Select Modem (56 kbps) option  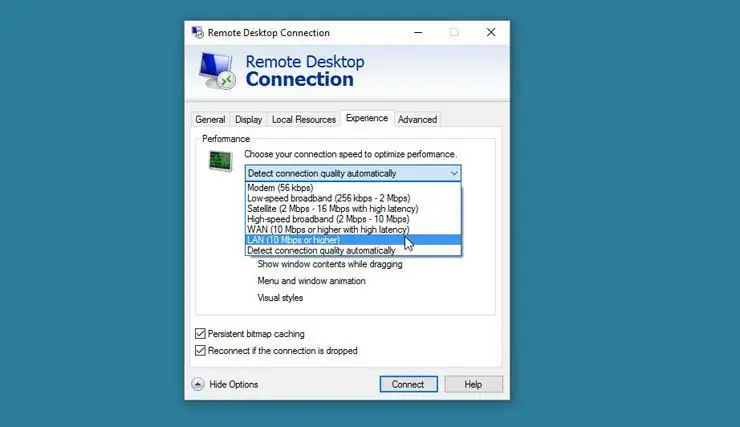tap(353, 188)
